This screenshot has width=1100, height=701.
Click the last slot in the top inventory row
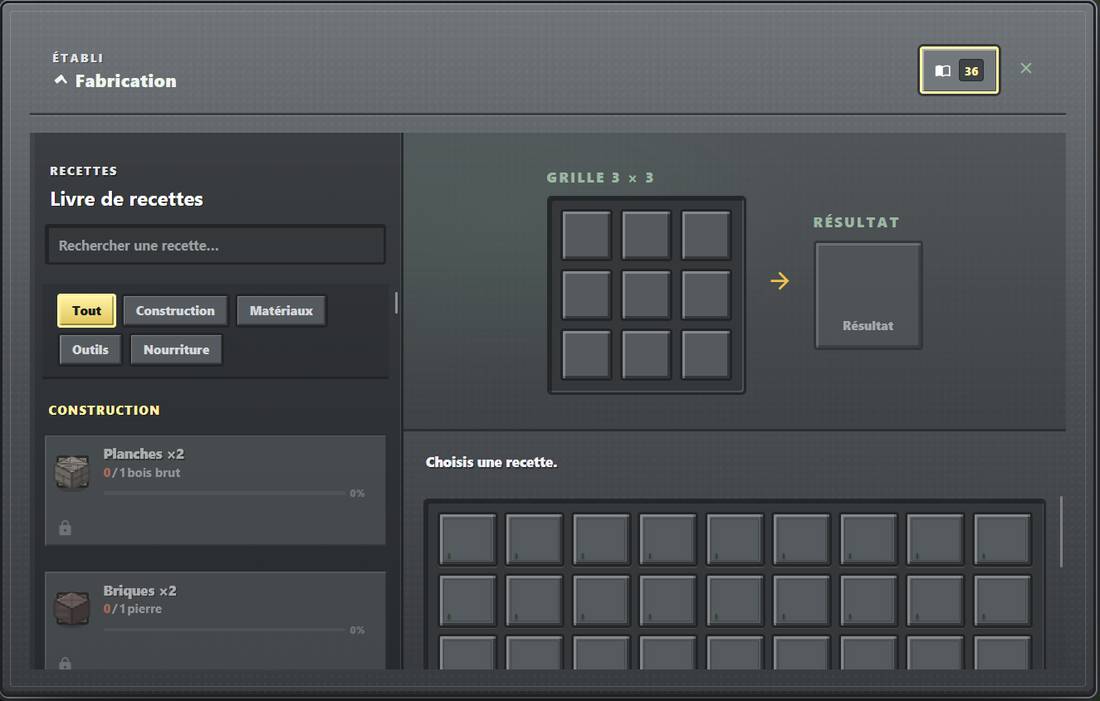pyautogui.click(x=1002, y=539)
